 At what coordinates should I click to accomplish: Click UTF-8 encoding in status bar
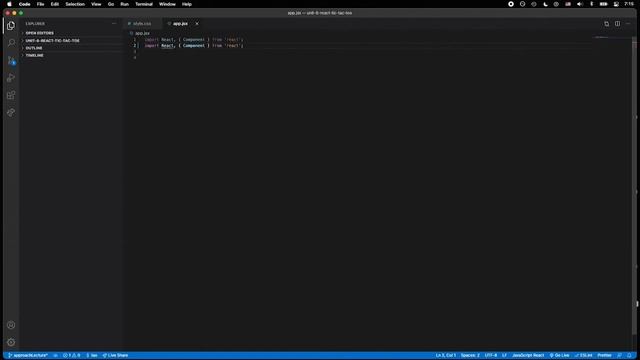pyautogui.click(x=491, y=356)
